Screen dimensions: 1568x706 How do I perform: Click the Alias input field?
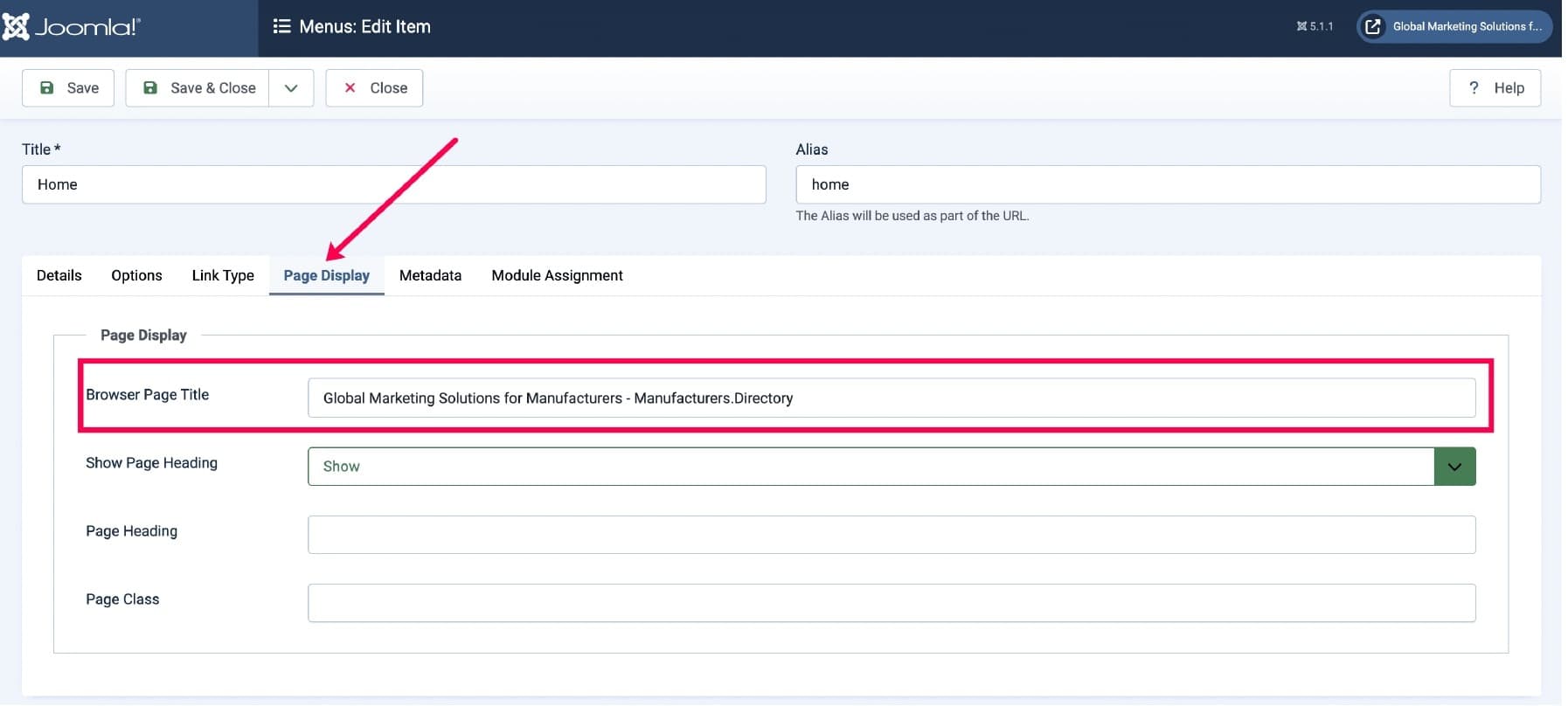pos(1168,185)
